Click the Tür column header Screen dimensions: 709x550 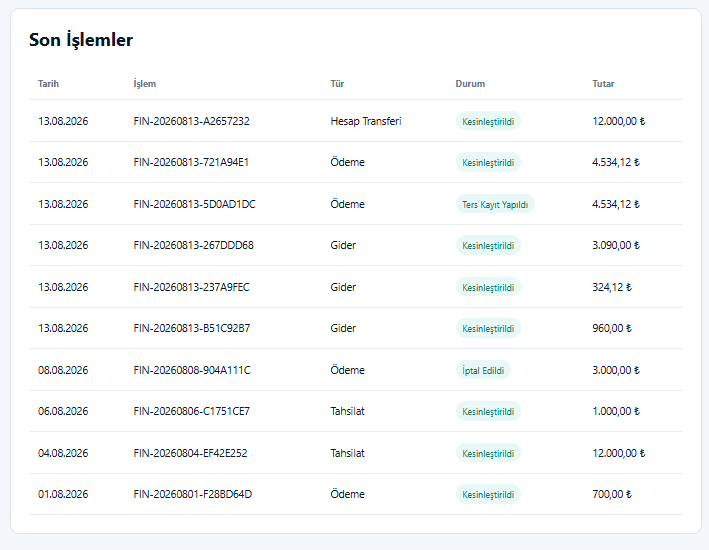pos(337,84)
